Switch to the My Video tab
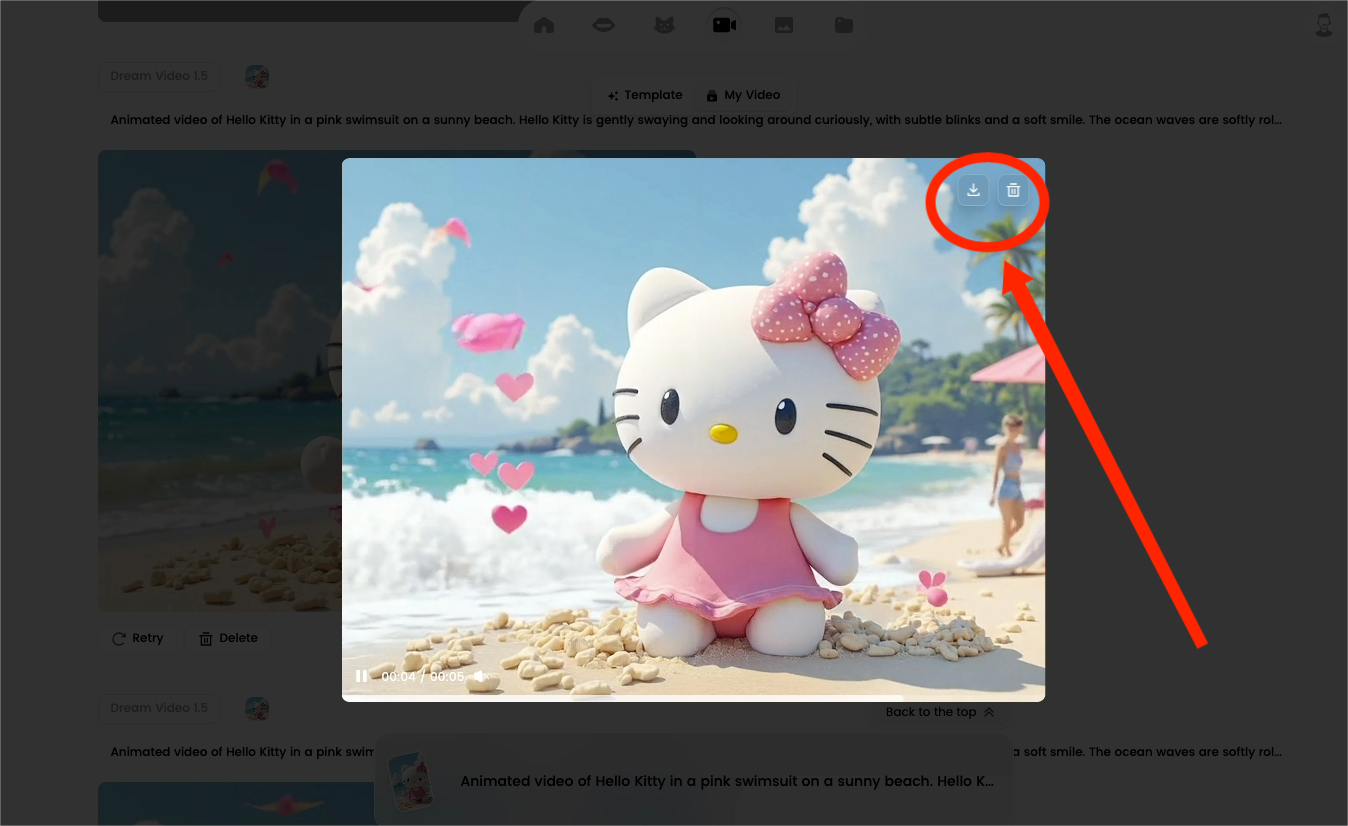 (742, 95)
